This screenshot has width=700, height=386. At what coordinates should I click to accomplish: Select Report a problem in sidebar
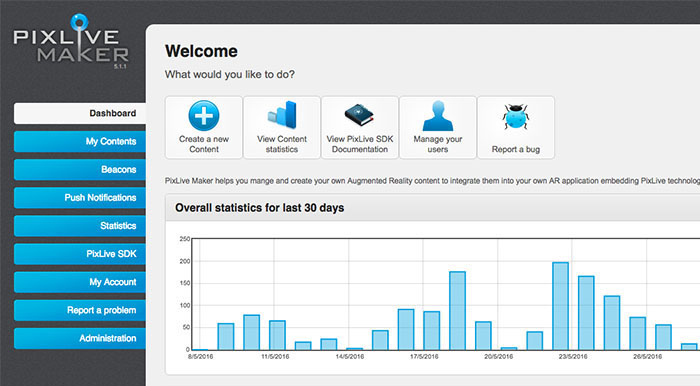click(x=80, y=310)
